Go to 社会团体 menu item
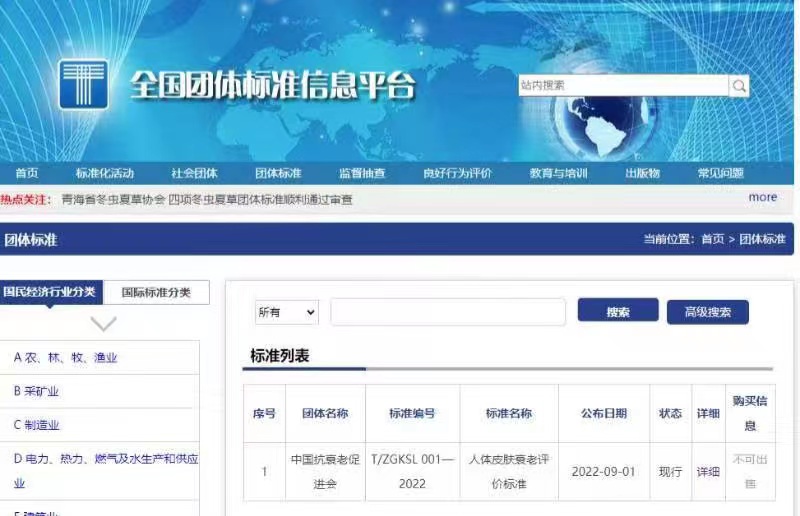Image resolution: width=800 pixels, height=516 pixels. pos(194,173)
